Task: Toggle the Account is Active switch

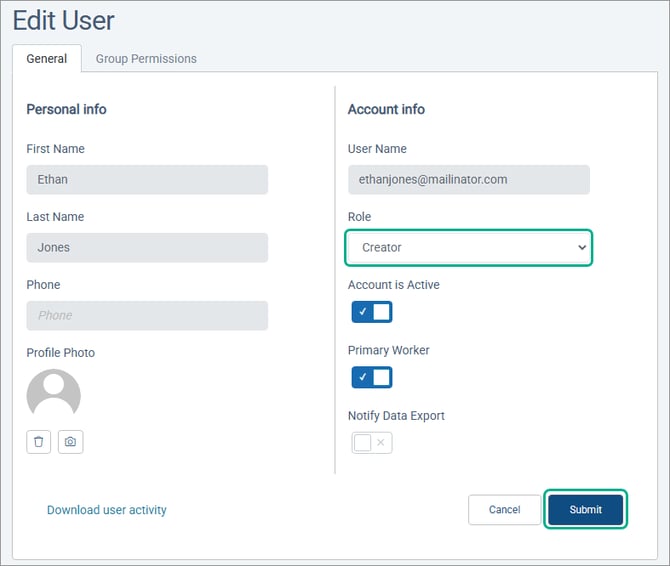Action: 371,312
